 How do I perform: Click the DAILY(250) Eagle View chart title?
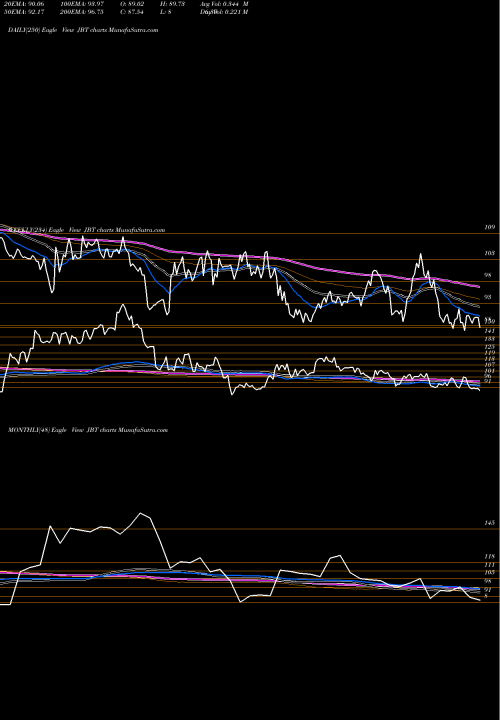(x=83, y=30)
